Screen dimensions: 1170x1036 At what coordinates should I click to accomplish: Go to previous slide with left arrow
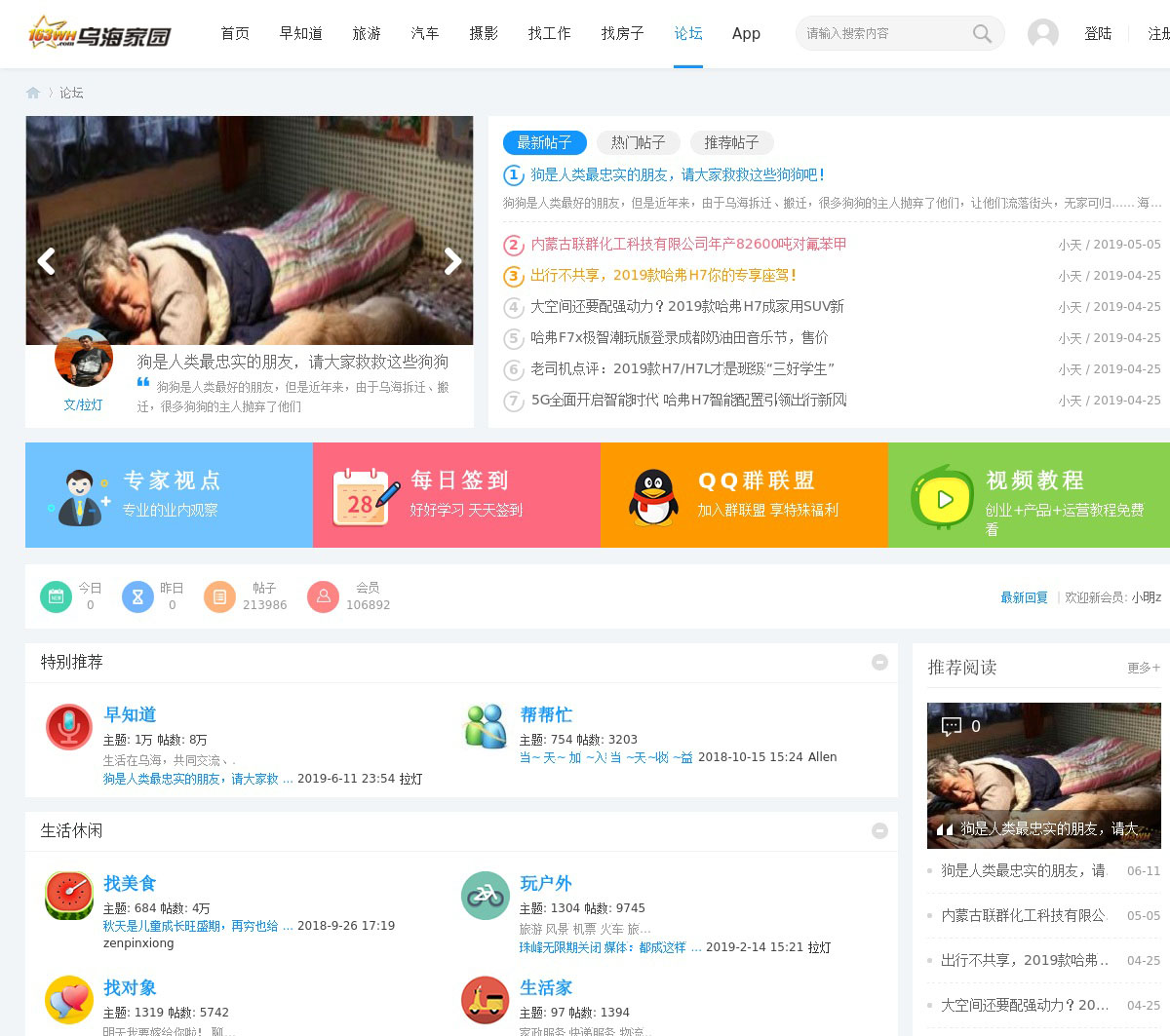pos(46,261)
